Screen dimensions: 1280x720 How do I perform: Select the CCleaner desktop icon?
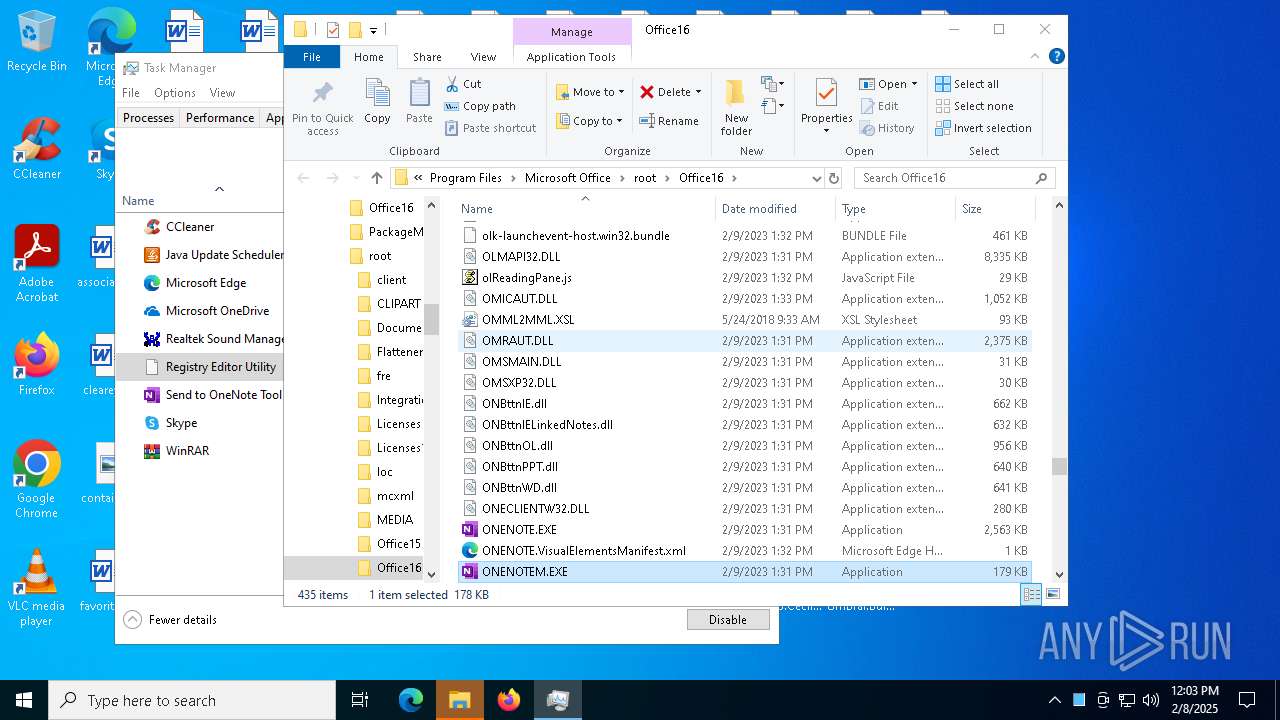click(x=37, y=150)
